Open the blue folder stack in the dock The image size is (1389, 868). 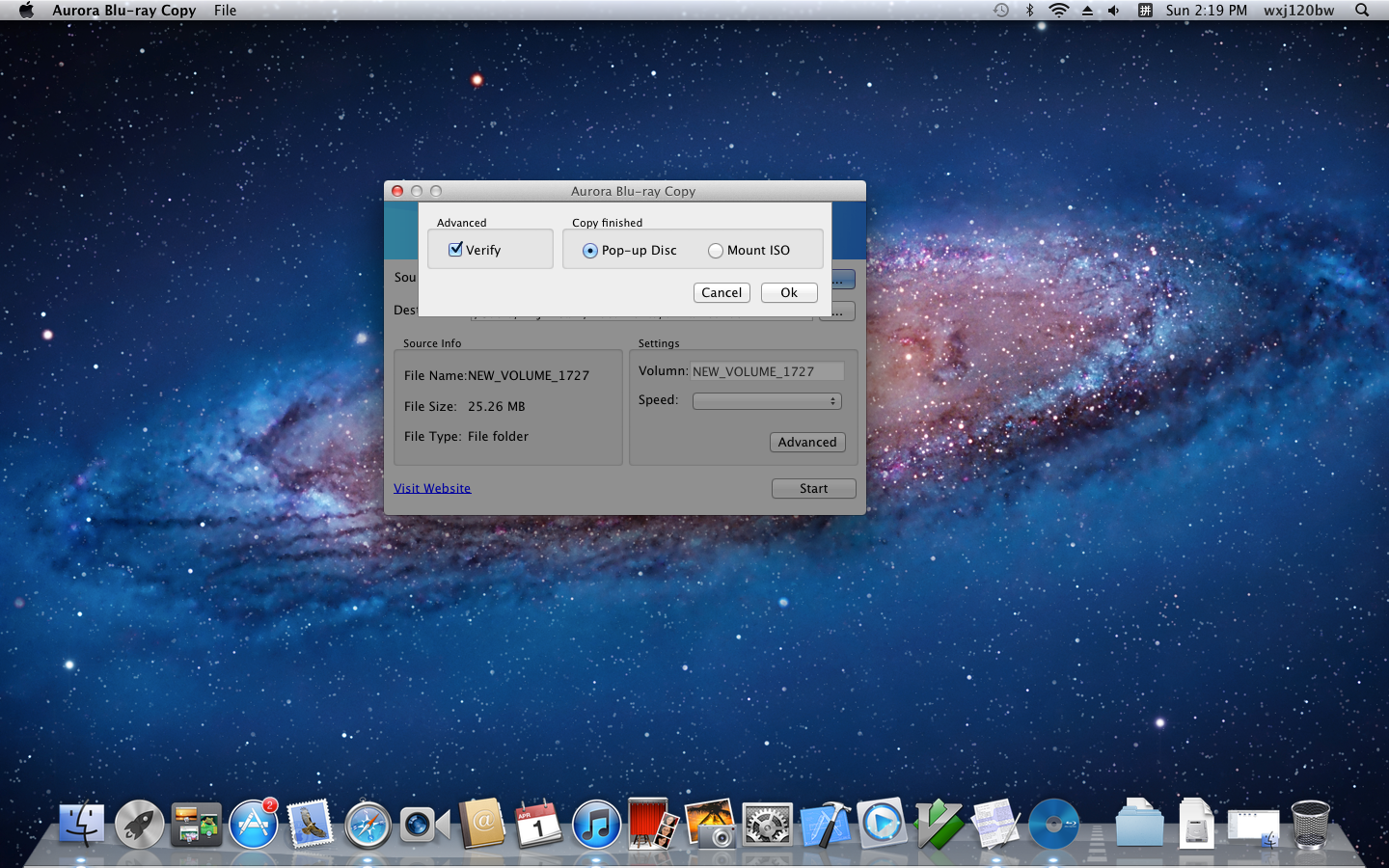point(1139,824)
